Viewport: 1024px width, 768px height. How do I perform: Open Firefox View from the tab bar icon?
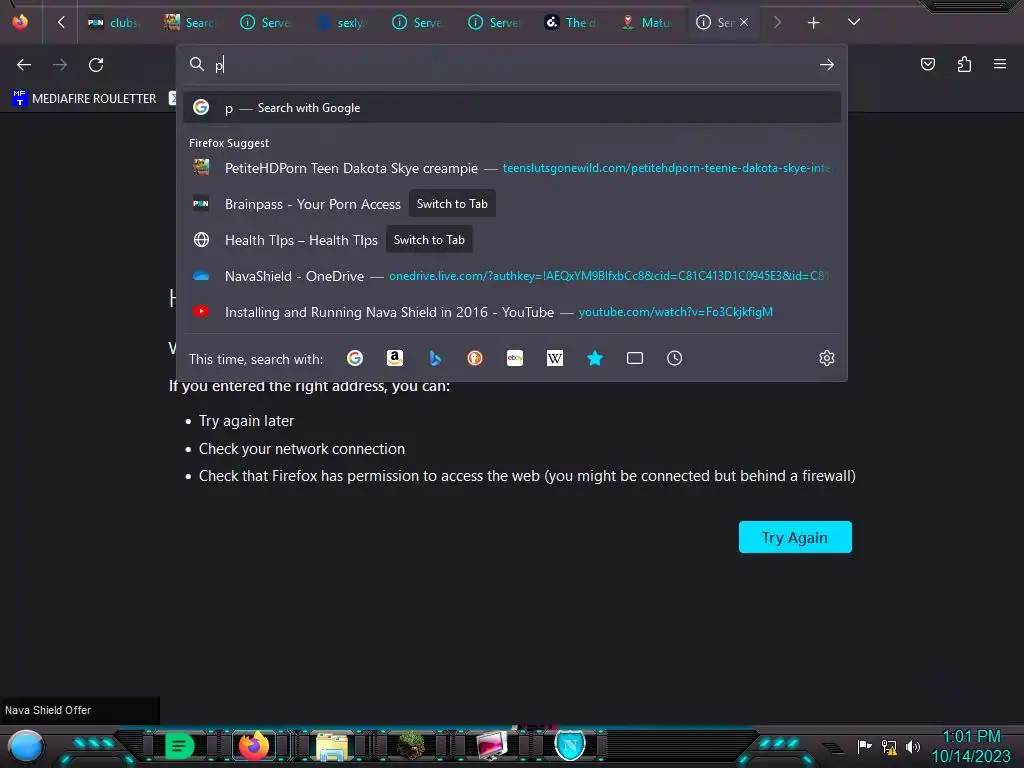(x=20, y=22)
